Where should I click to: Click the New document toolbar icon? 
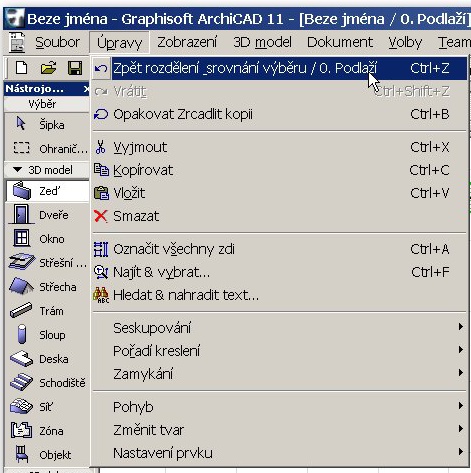pyautogui.click(x=22, y=68)
